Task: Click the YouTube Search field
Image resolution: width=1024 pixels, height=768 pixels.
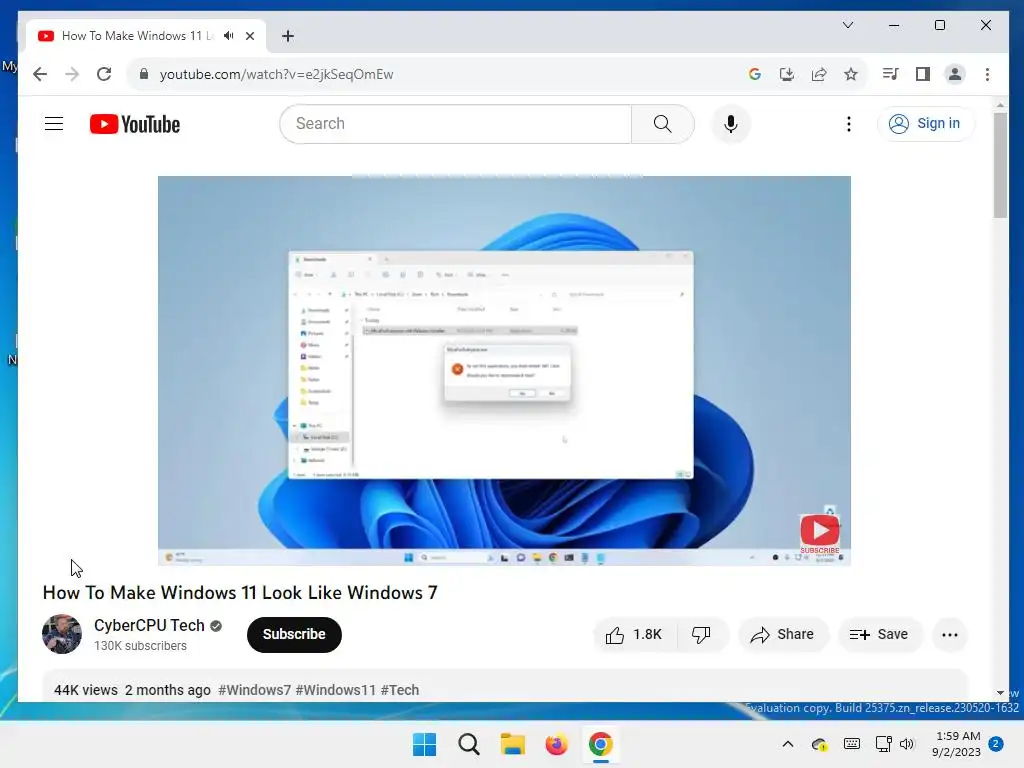Action: [455, 123]
